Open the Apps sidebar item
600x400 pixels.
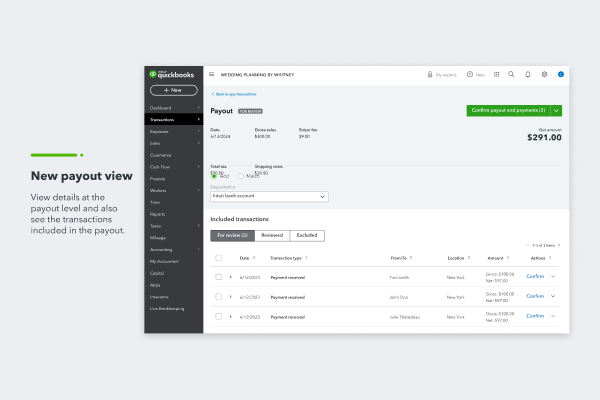(x=174, y=285)
